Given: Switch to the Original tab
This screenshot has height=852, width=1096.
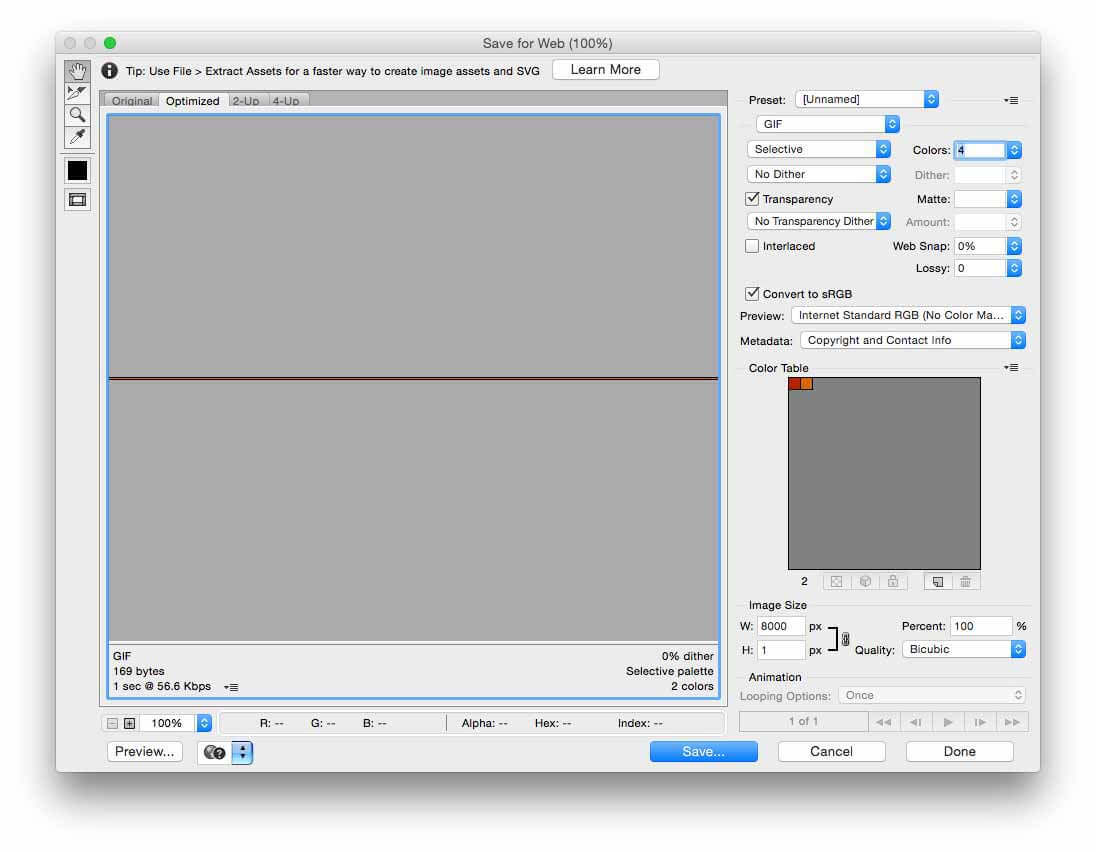Looking at the screenshot, I should 131,101.
